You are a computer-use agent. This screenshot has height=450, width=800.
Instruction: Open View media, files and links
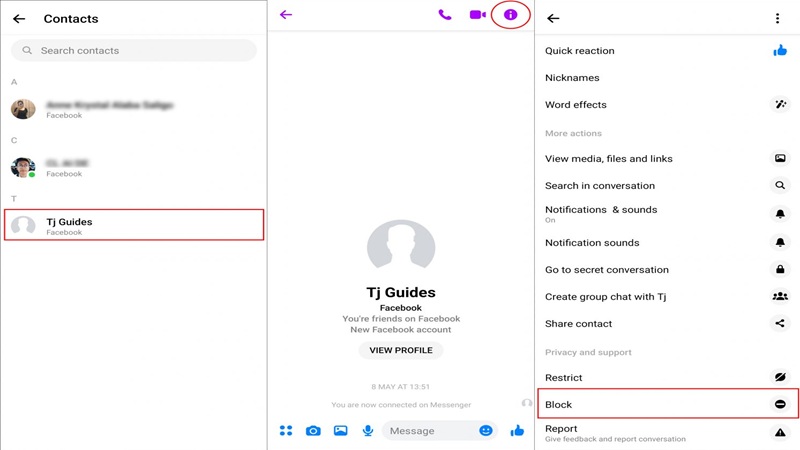[667, 159]
